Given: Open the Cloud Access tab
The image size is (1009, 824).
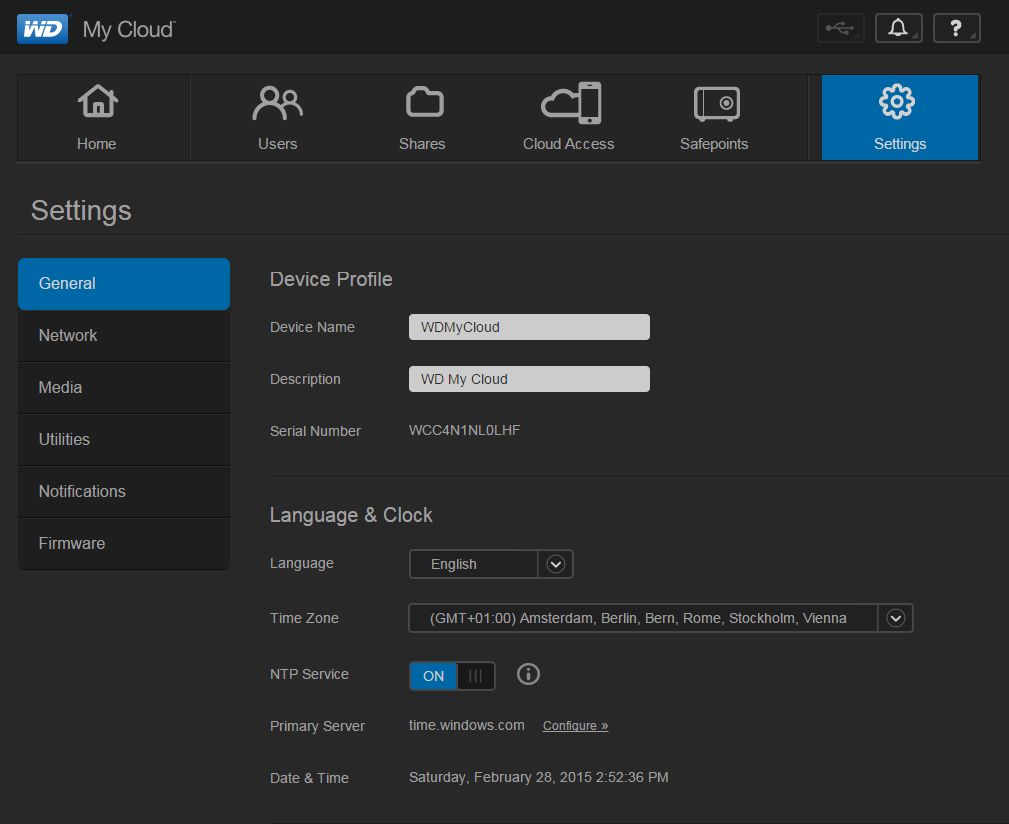Looking at the screenshot, I should point(568,118).
